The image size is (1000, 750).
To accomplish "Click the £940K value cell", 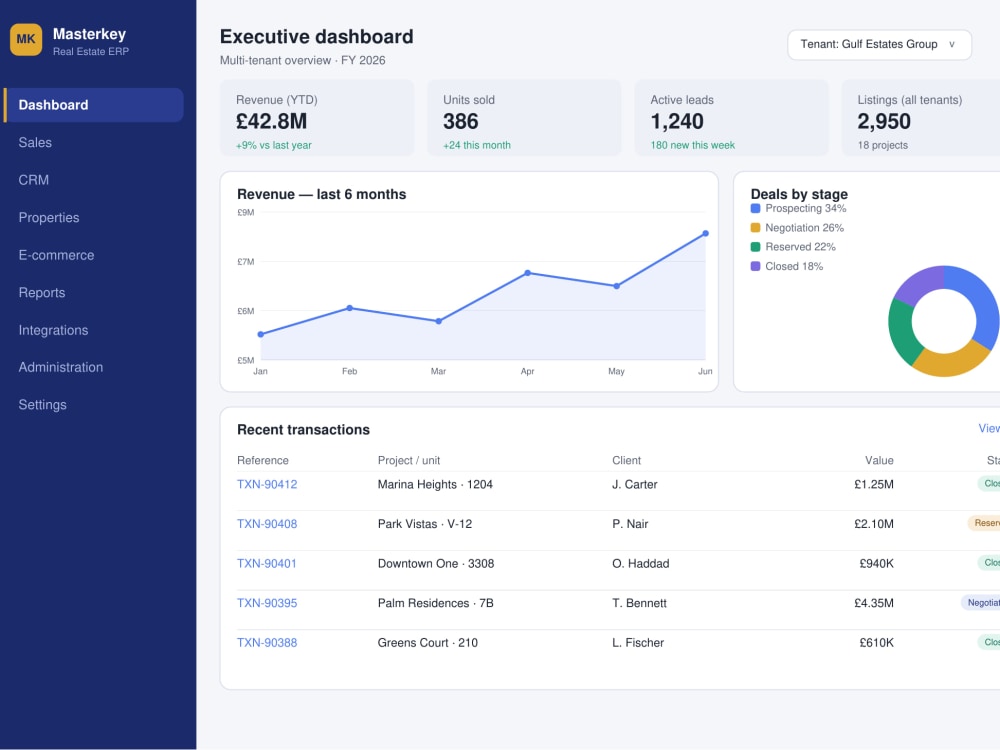I will [x=876, y=564].
